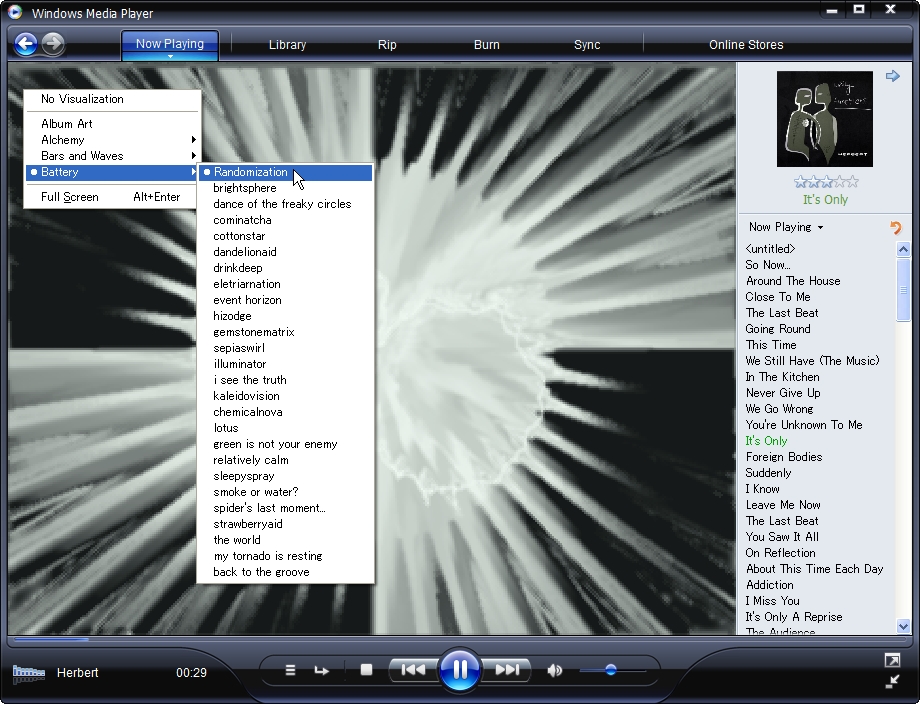This screenshot has width=920, height=704.
Task: Select the my tornado is resting visualization
Action: (x=286, y=556)
